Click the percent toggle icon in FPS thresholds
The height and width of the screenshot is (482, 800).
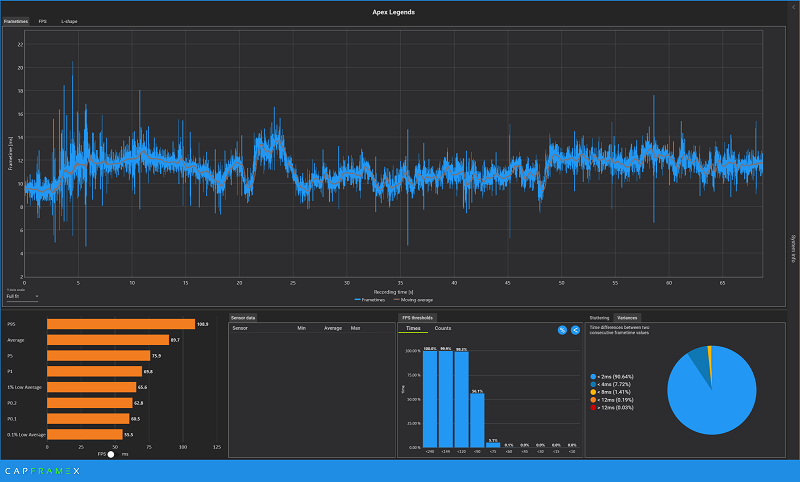562,329
